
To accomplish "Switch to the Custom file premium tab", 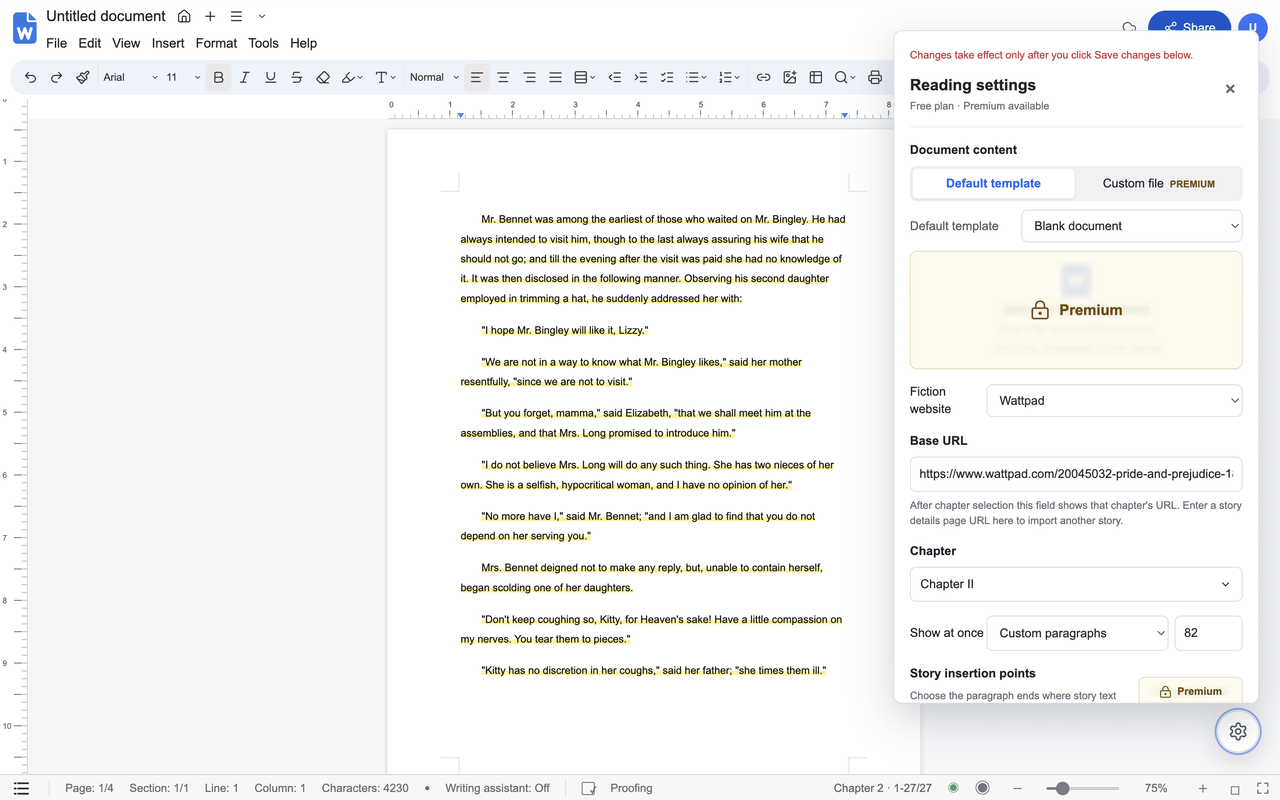I will point(1158,183).
